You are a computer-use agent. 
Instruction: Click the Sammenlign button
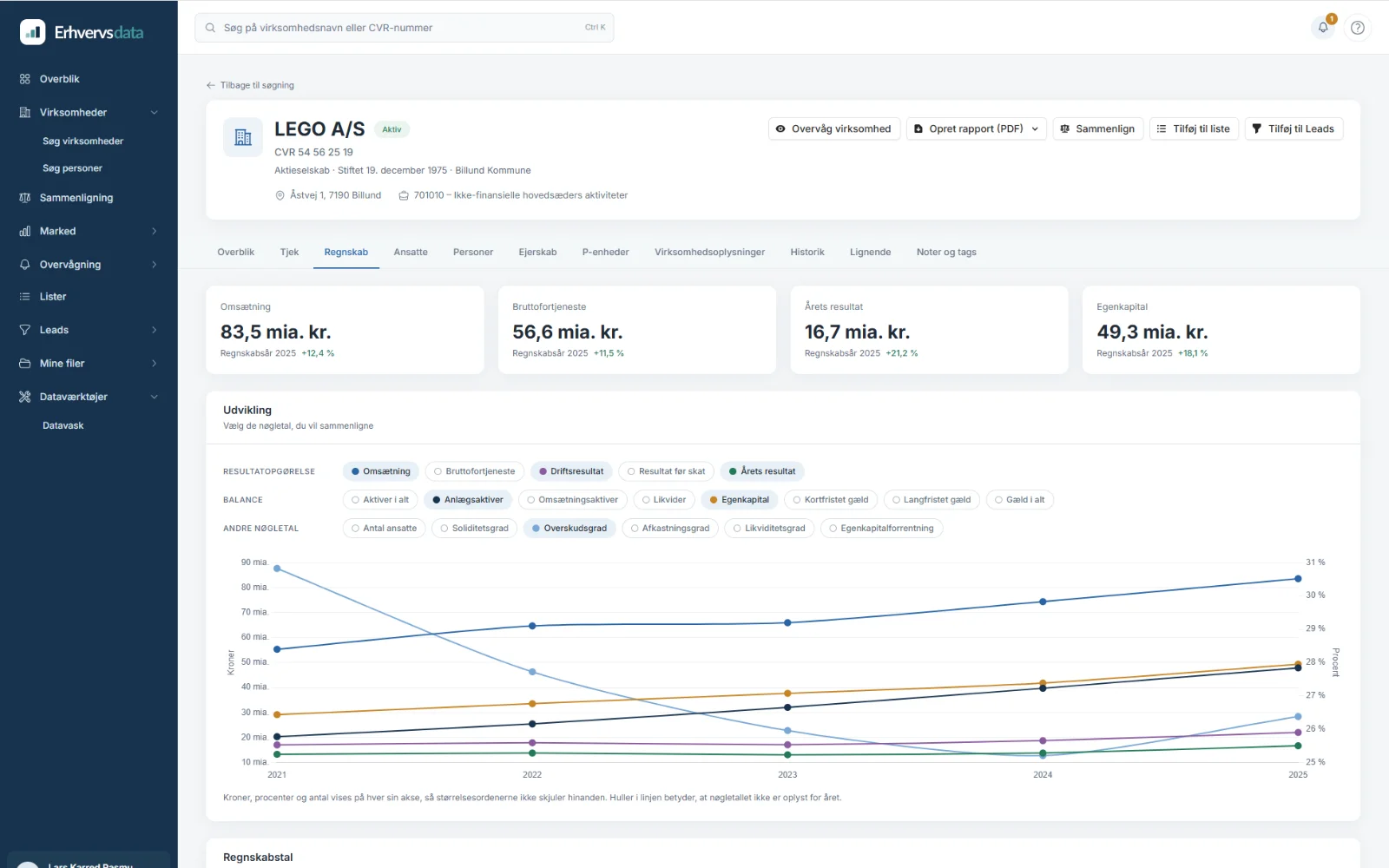(x=1098, y=128)
